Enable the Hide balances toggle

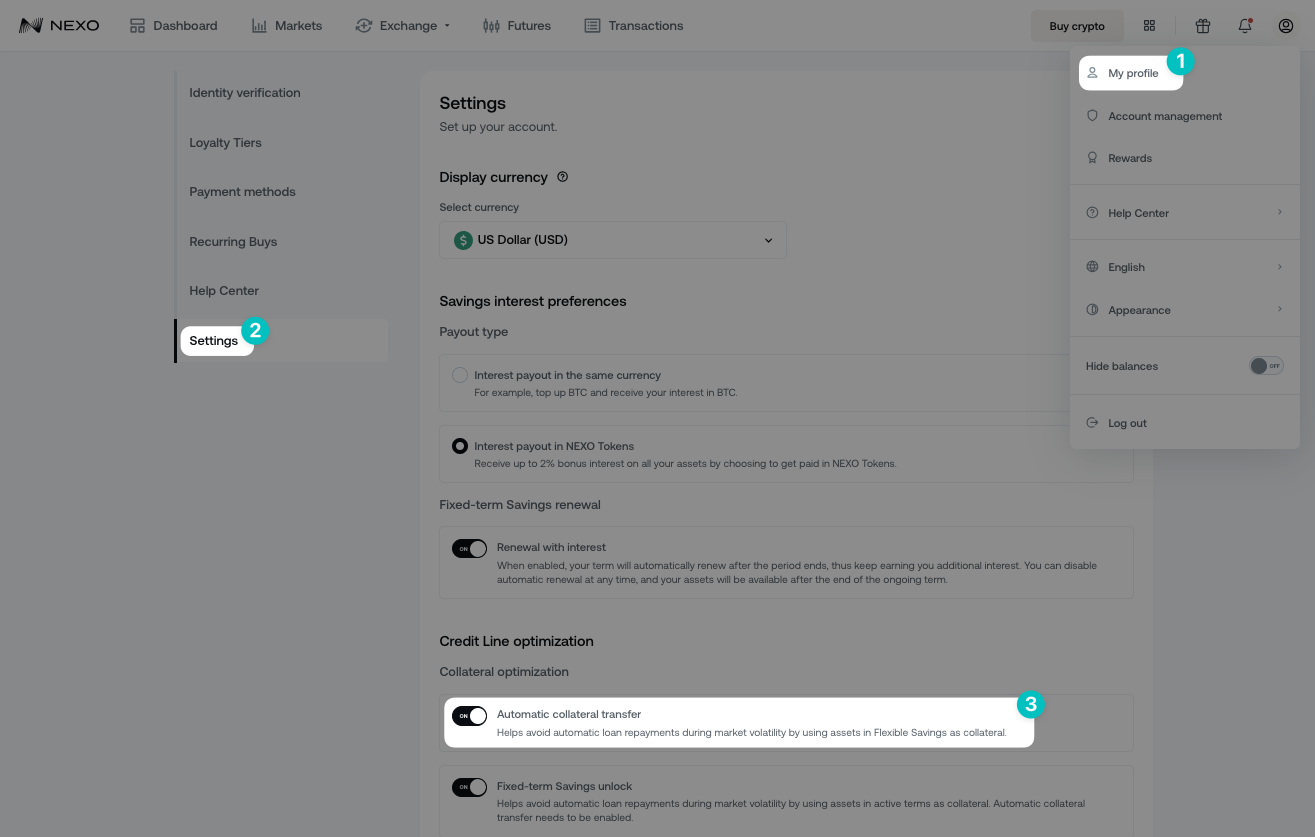[x=1266, y=366]
